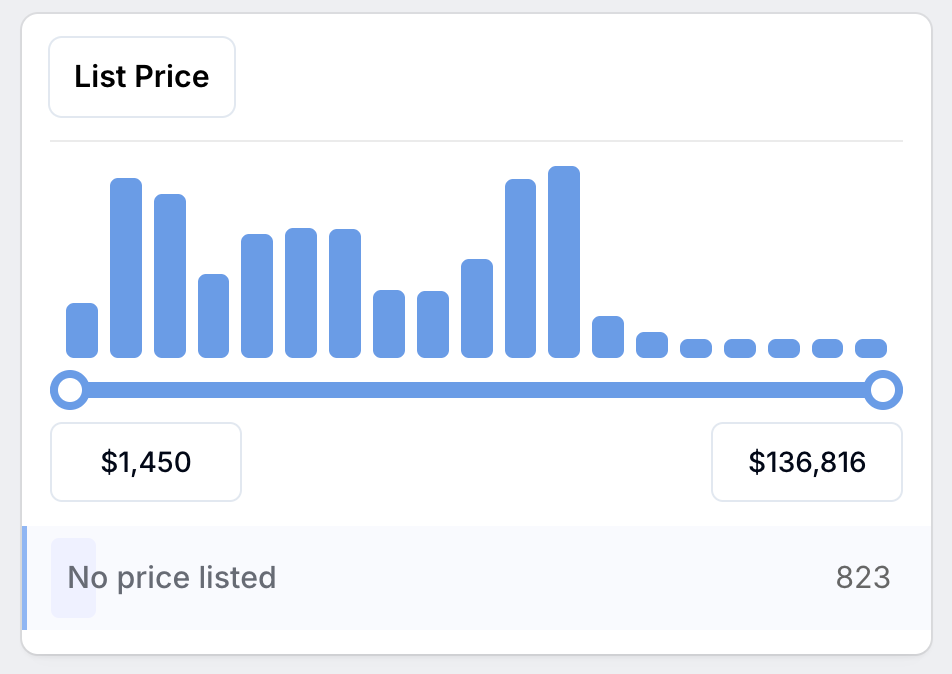Click the tallest histogram bar
Viewport: 952px width, 674px height.
tap(564, 262)
